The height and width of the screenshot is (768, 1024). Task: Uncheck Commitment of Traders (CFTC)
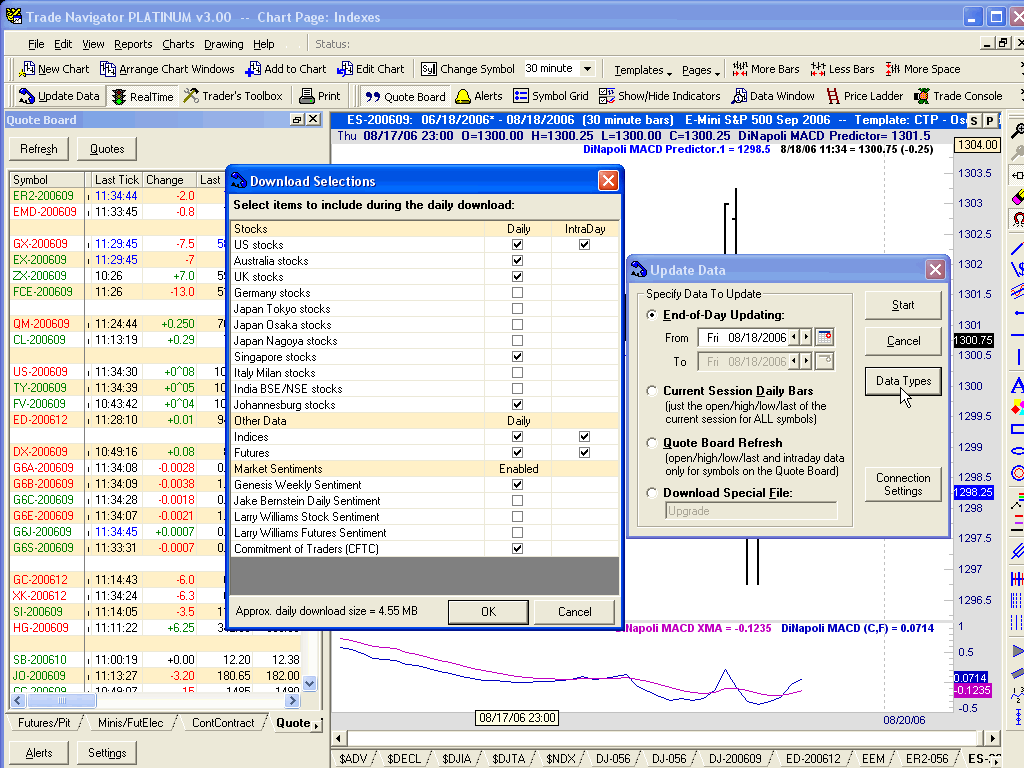(517, 549)
